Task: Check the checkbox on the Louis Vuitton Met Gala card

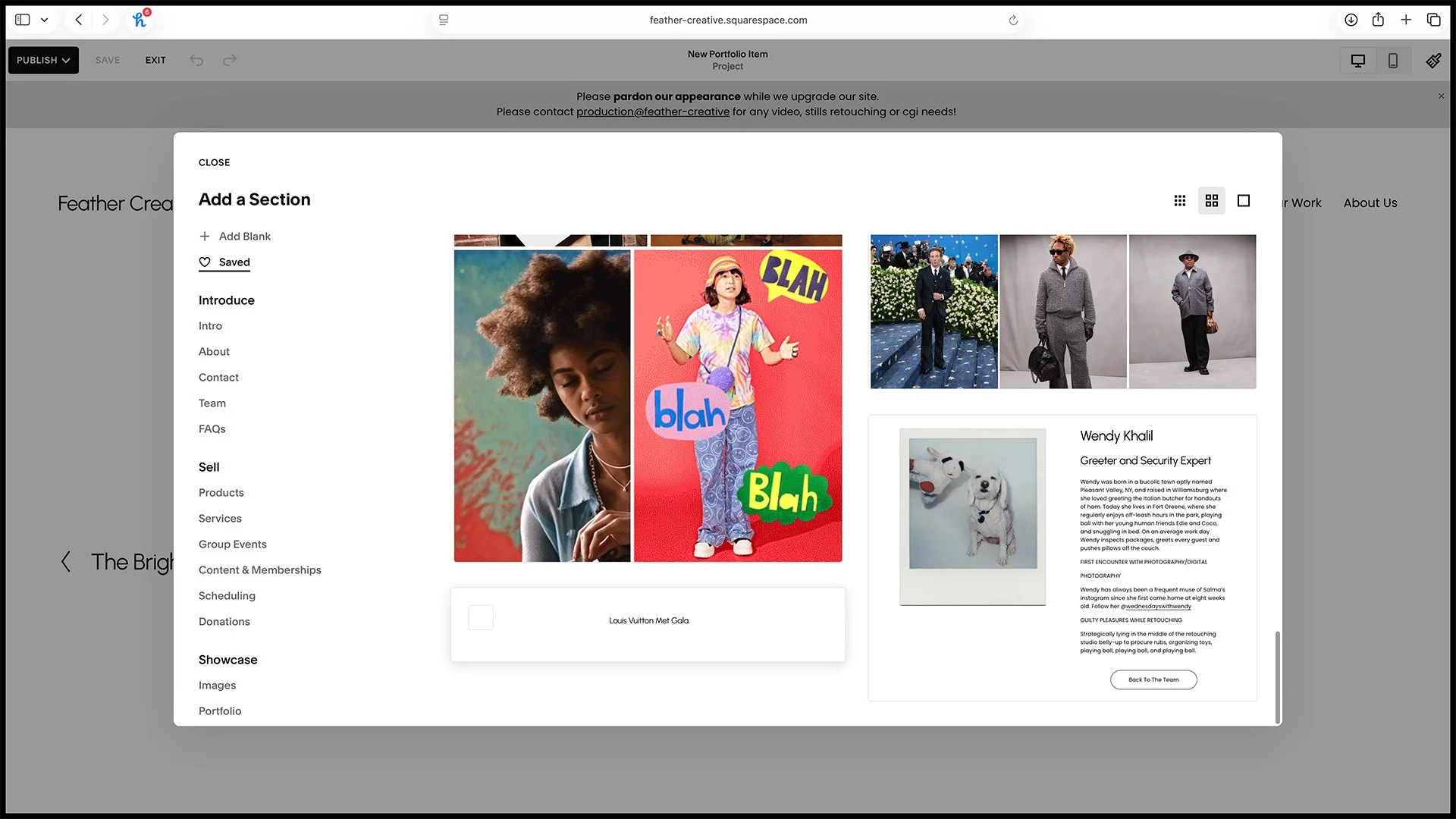Action: point(480,617)
